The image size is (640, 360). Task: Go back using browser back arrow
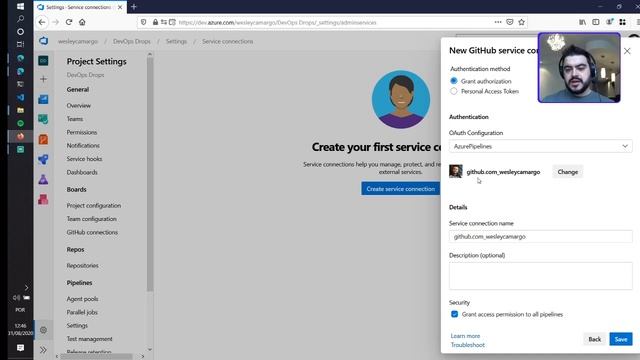coord(42,22)
